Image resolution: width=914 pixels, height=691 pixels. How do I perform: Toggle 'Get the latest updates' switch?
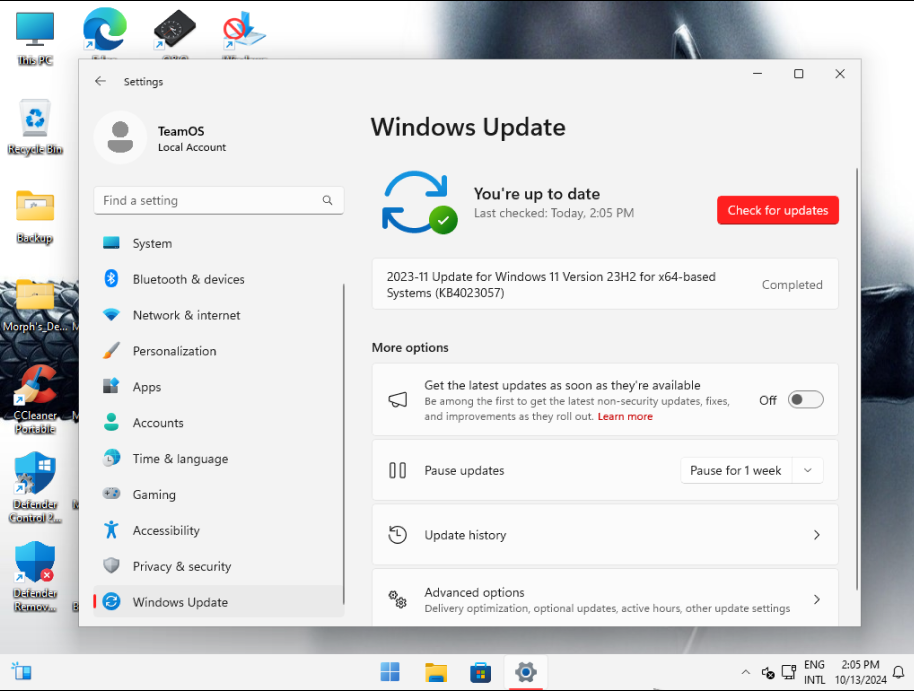[x=806, y=400]
